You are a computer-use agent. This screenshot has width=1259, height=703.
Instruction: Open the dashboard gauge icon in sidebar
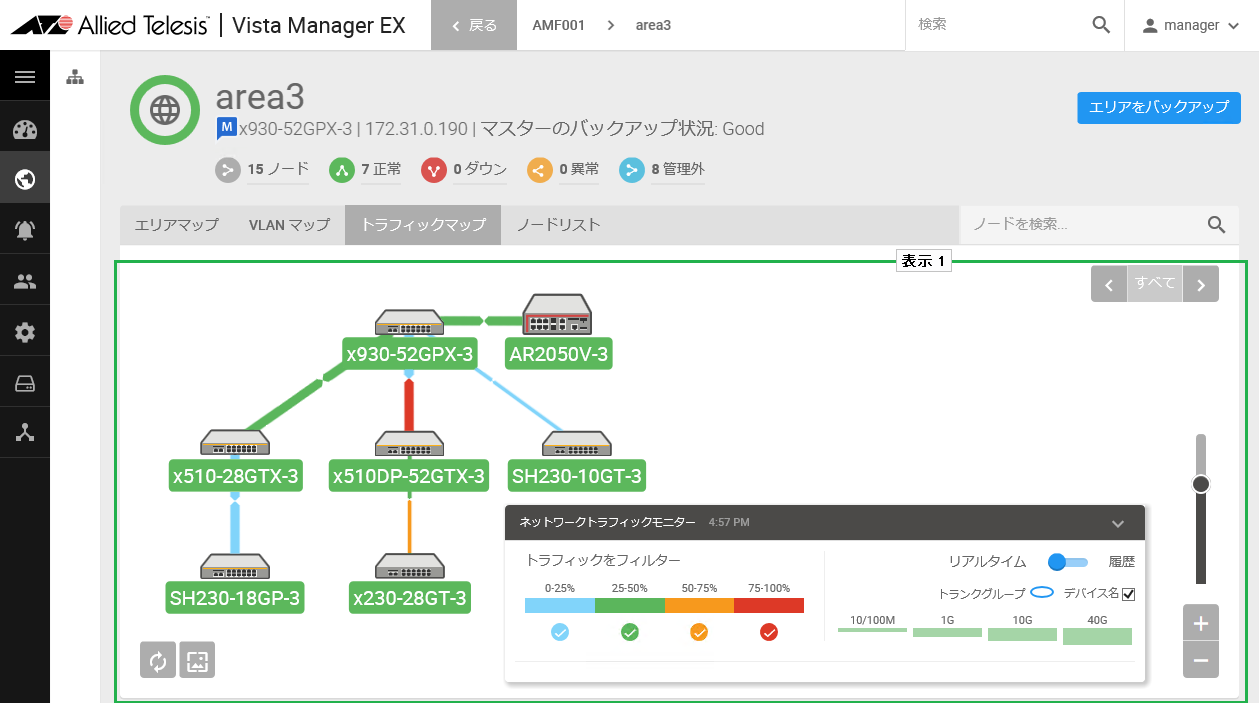pos(25,129)
